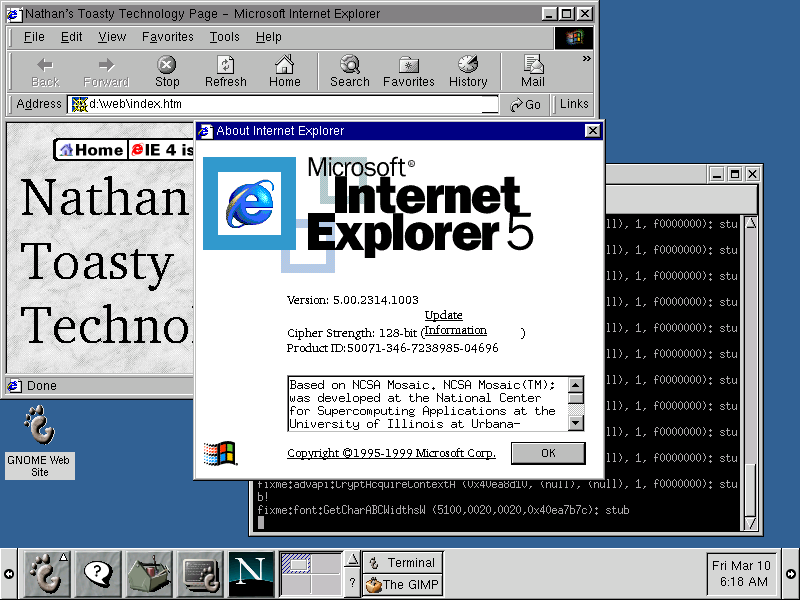Open the Links toolbar band
Screen dimensions: 800x600
(x=574, y=104)
